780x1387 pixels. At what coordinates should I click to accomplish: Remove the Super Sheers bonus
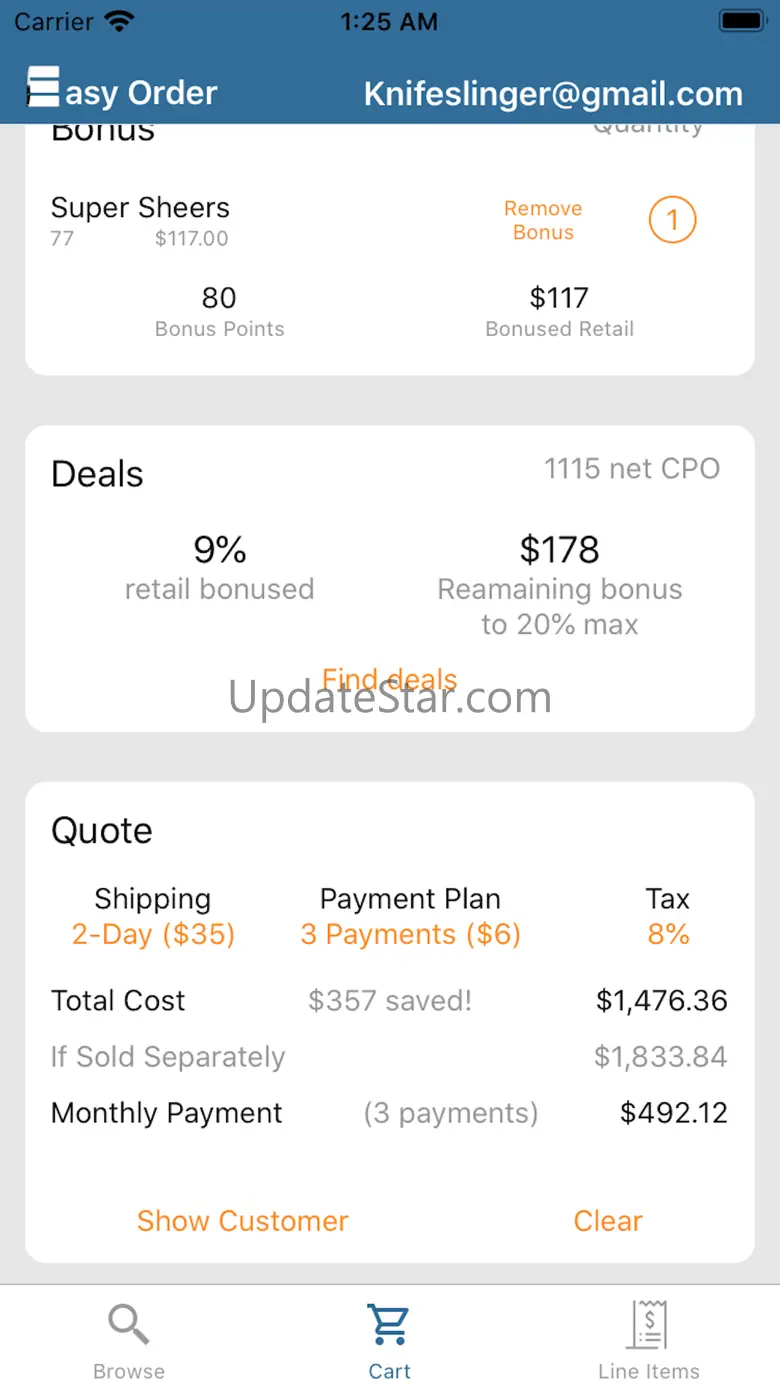543,220
